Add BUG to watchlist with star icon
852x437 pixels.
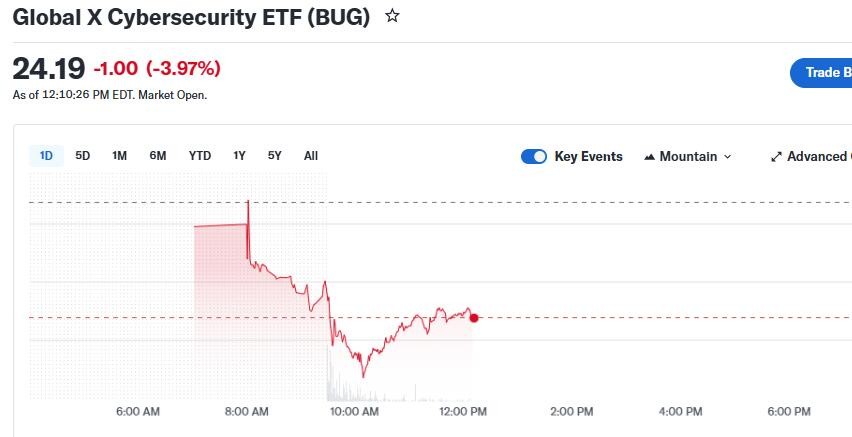point(393,16)
